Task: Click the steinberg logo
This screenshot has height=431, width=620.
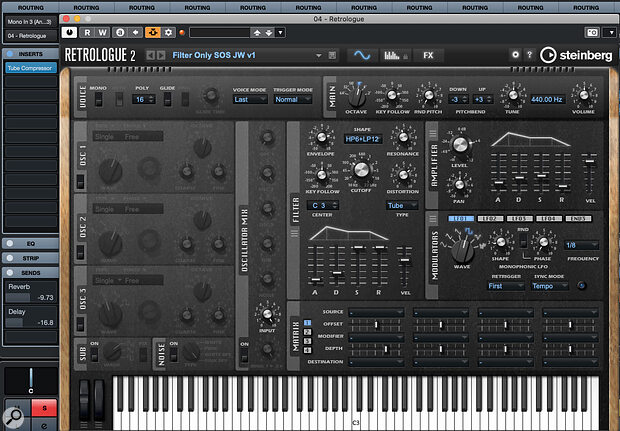Action: pyautogui.click(x=577, y=55)
